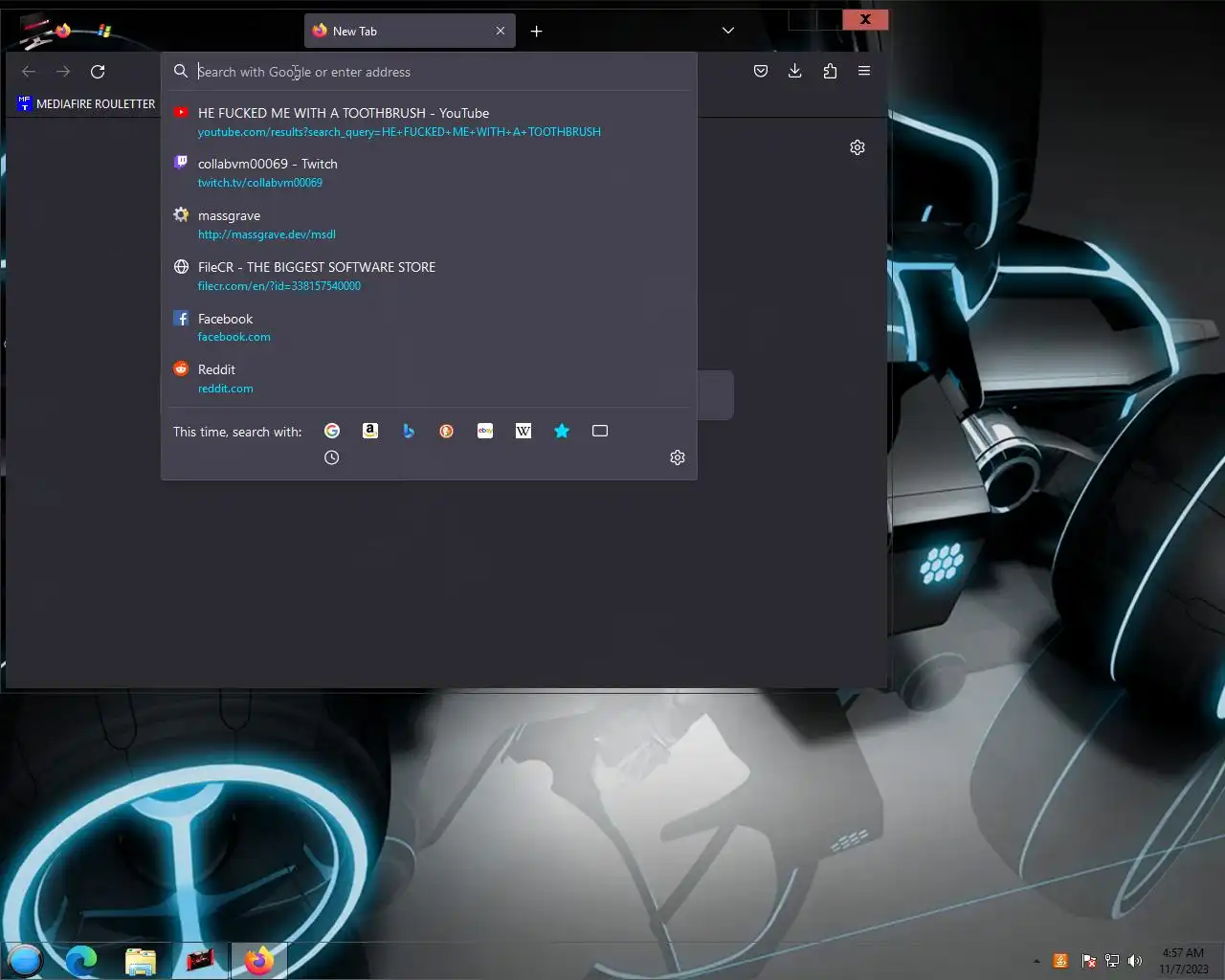Search this time with eBay icon
The width and height of the screenshot is (1225, 980).
[485, 432]
